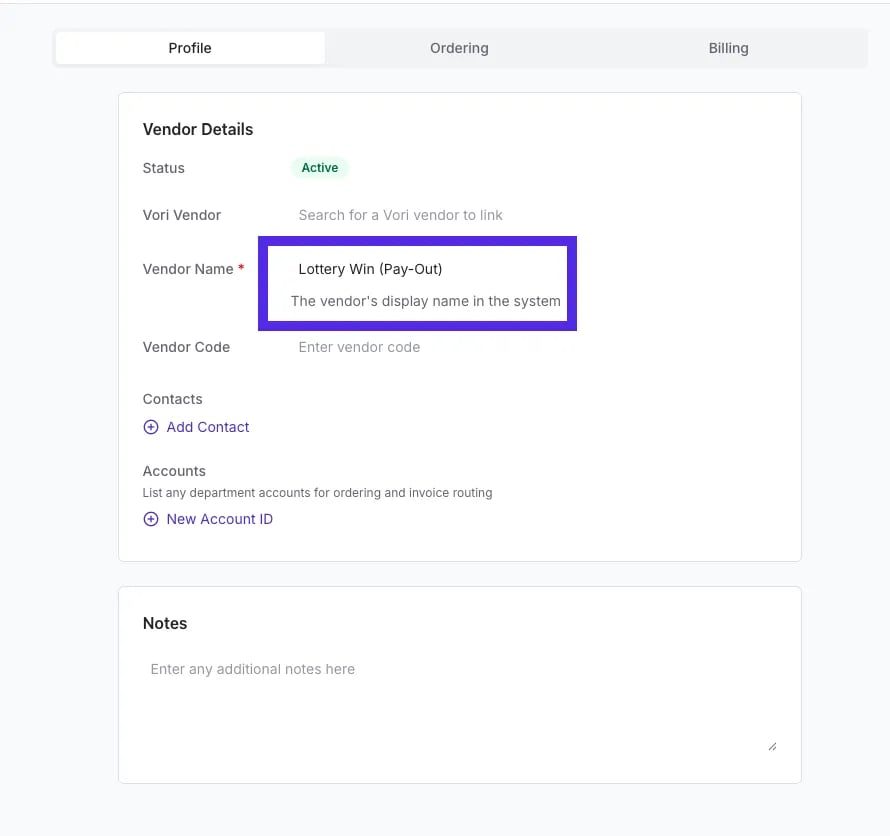Click the Add Contact link text

point(208,427)
